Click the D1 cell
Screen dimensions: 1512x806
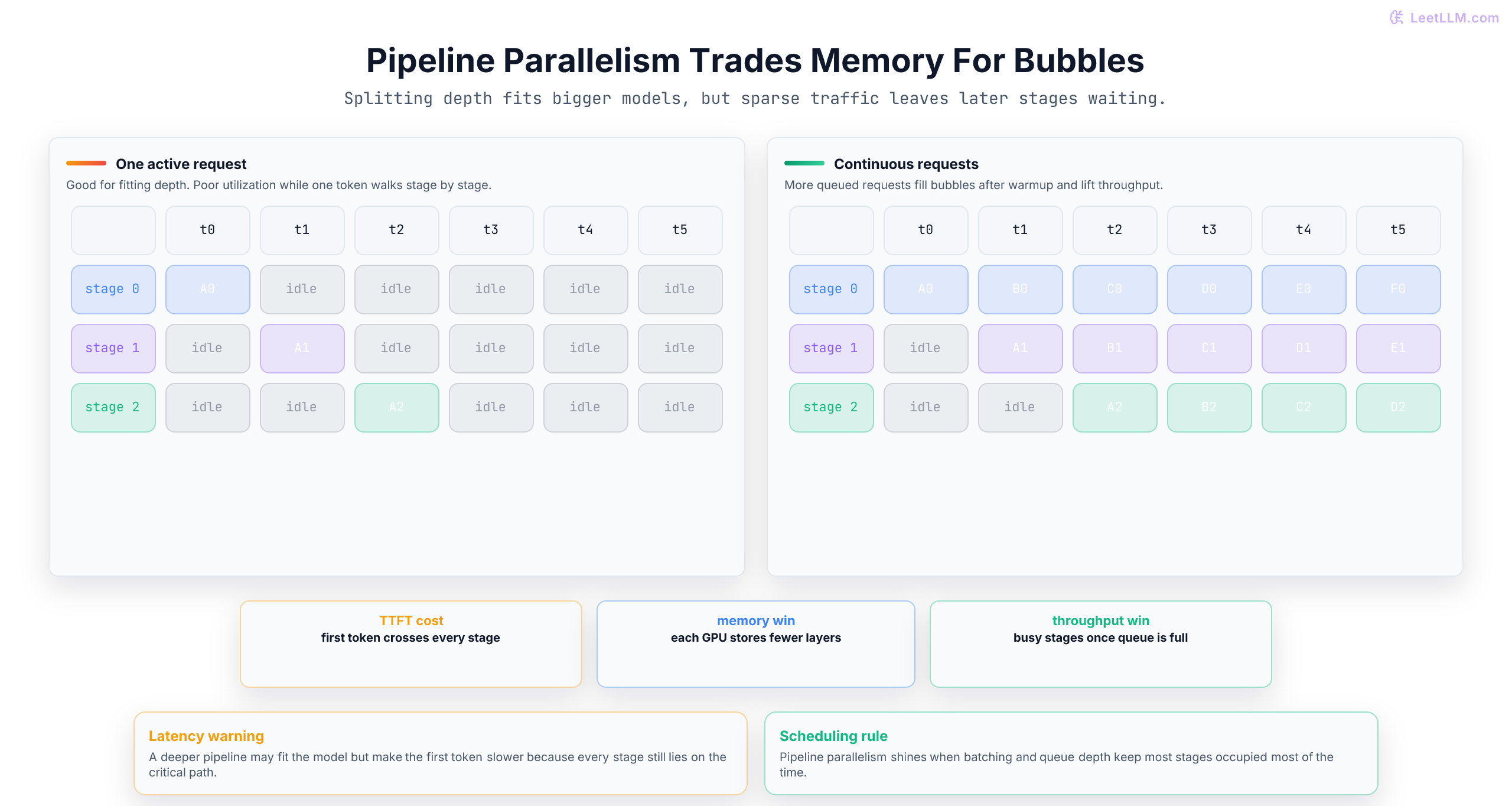click(1304, 348)
